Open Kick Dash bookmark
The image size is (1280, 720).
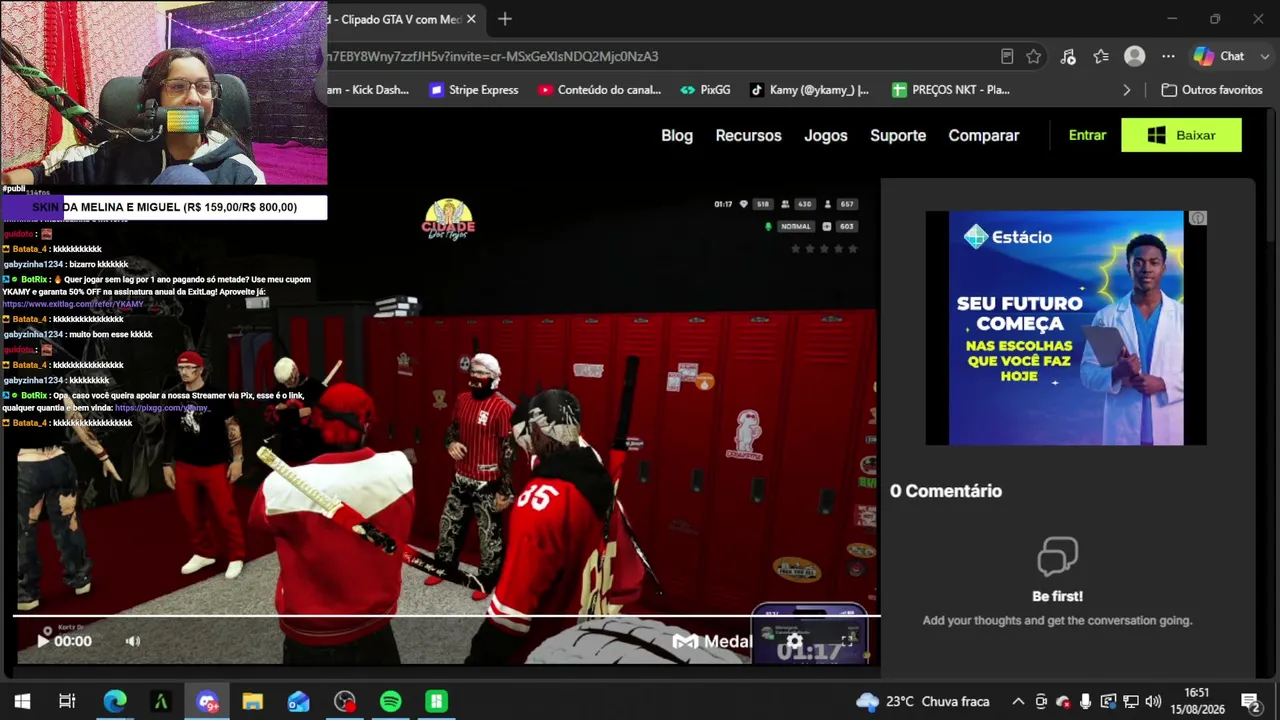(x=368, y=90)
